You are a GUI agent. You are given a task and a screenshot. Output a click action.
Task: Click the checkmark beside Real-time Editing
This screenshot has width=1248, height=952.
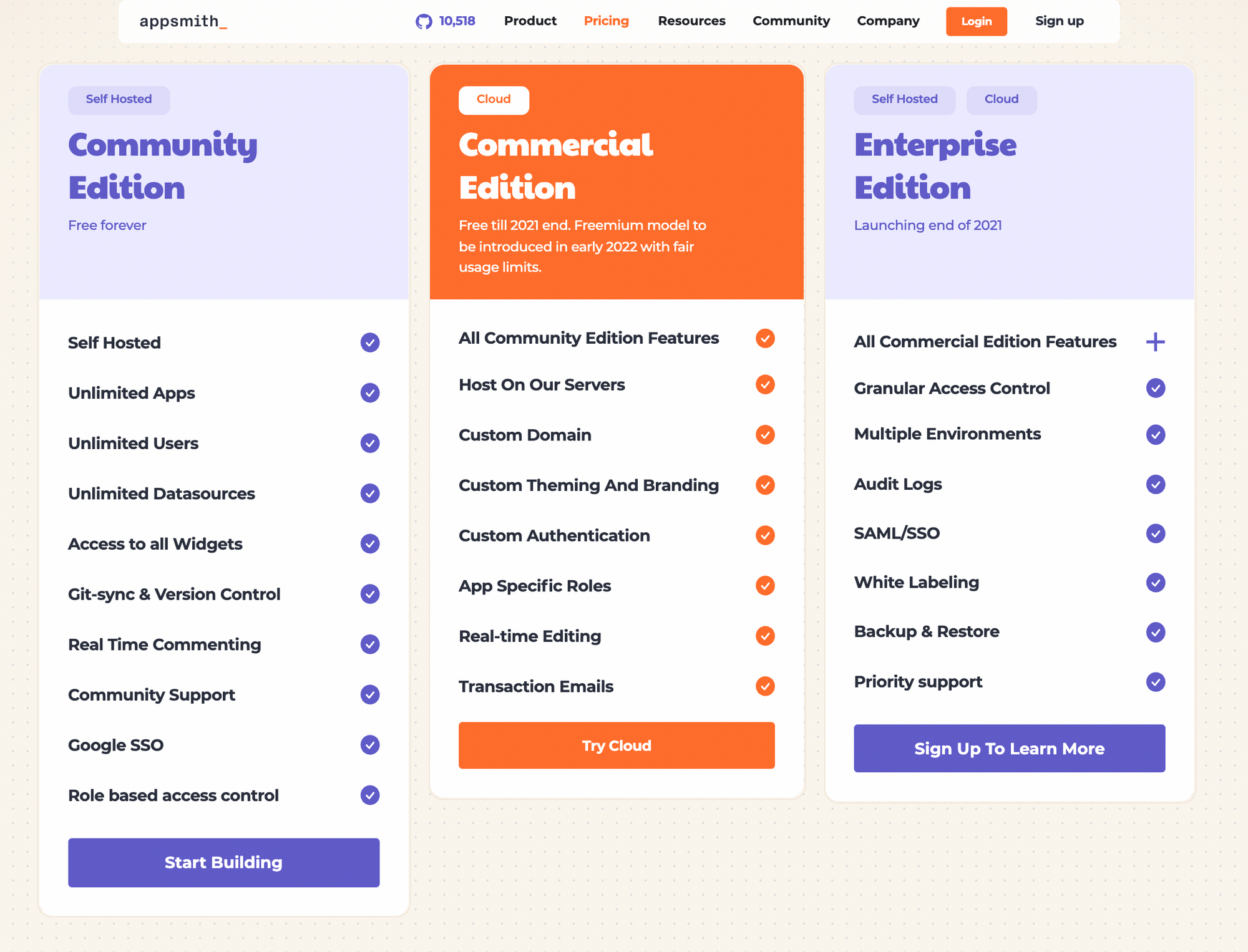point(765,636)
